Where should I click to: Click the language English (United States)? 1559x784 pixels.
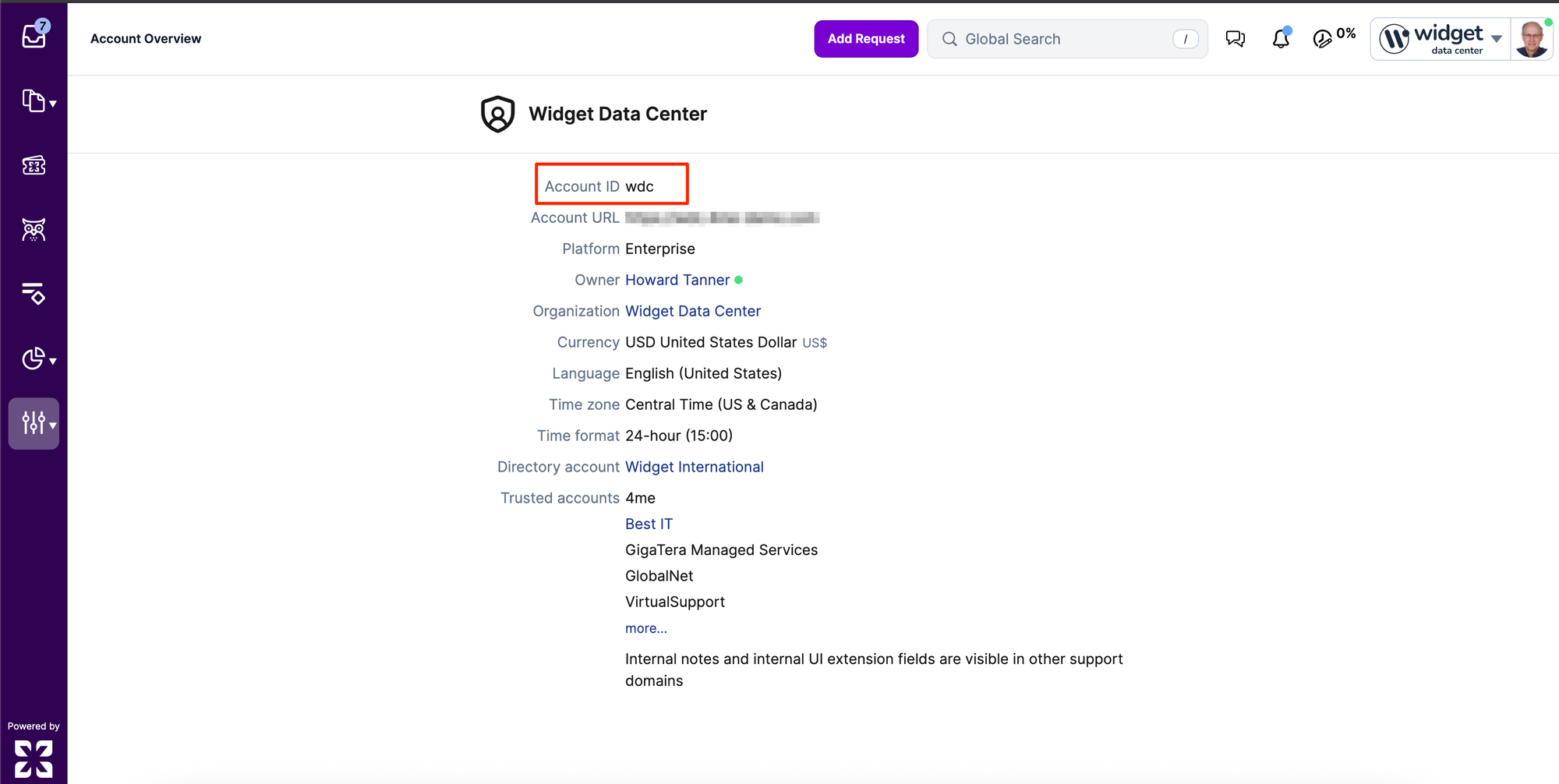coord(703,373)
